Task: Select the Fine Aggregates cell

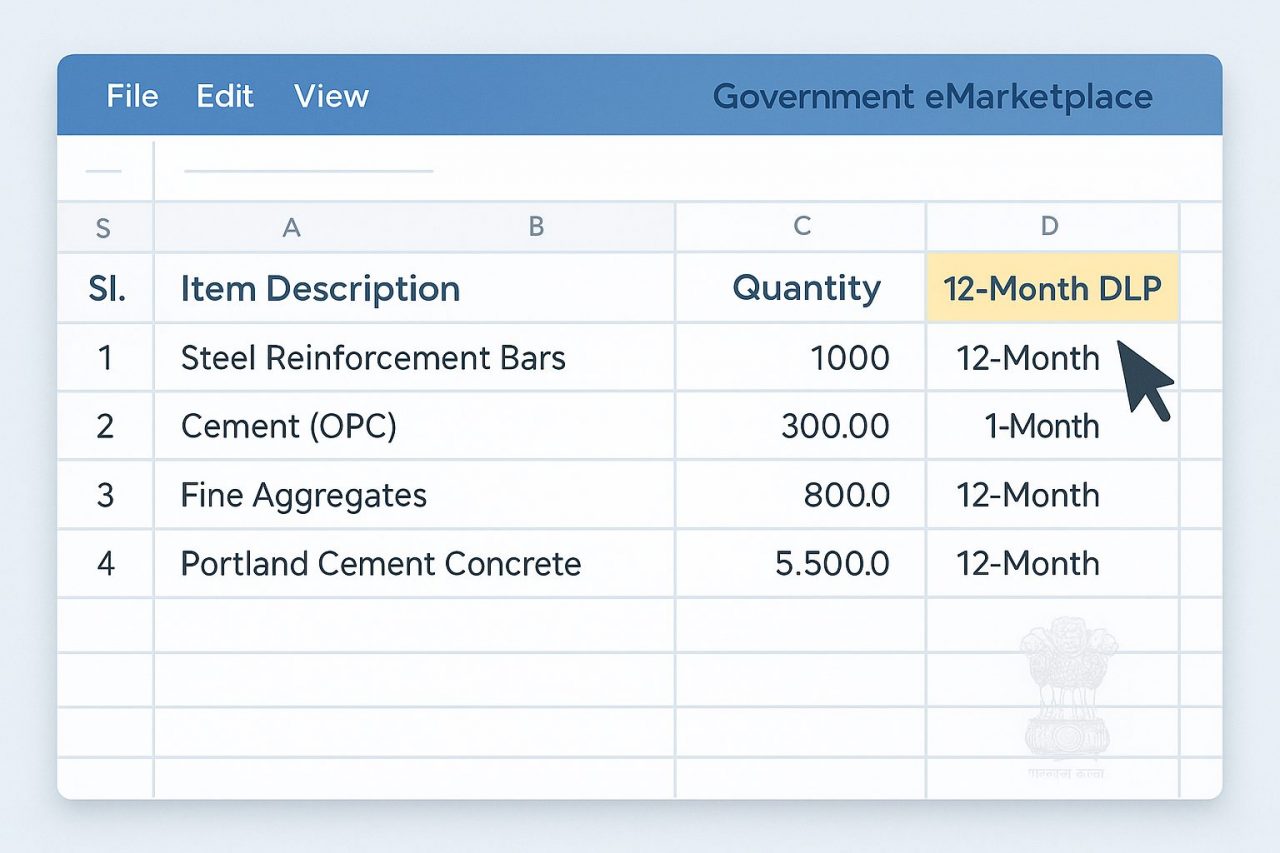Action: tap(415, 495)
